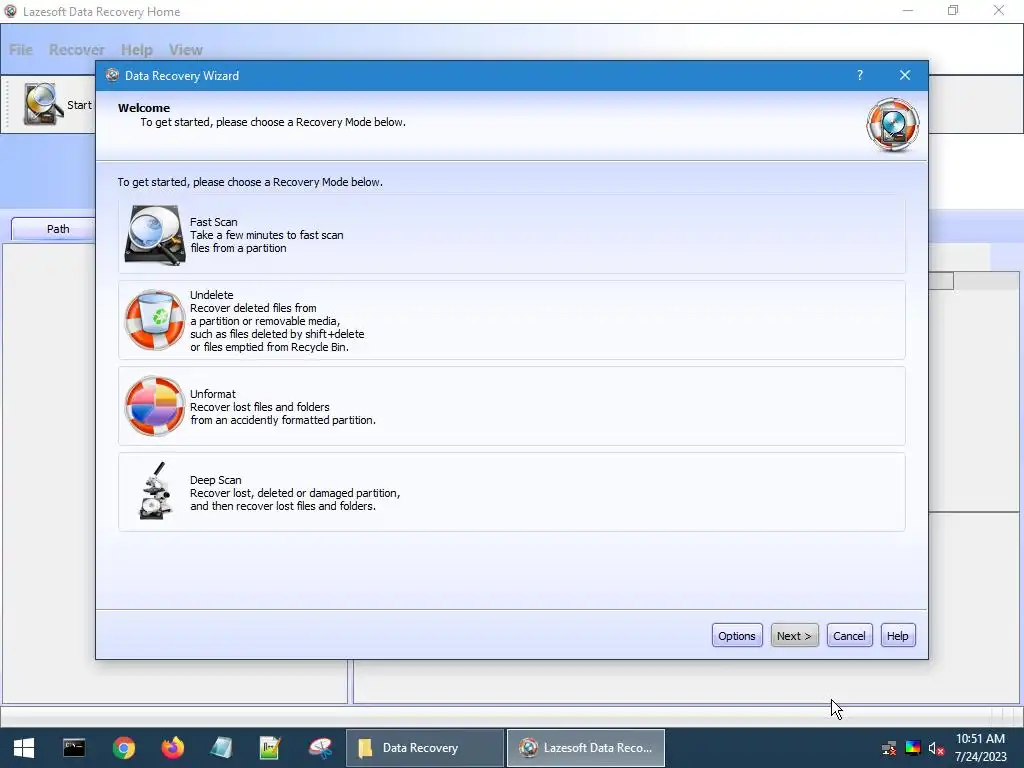Open Google Chrome from taskbar

coord(123,748)
